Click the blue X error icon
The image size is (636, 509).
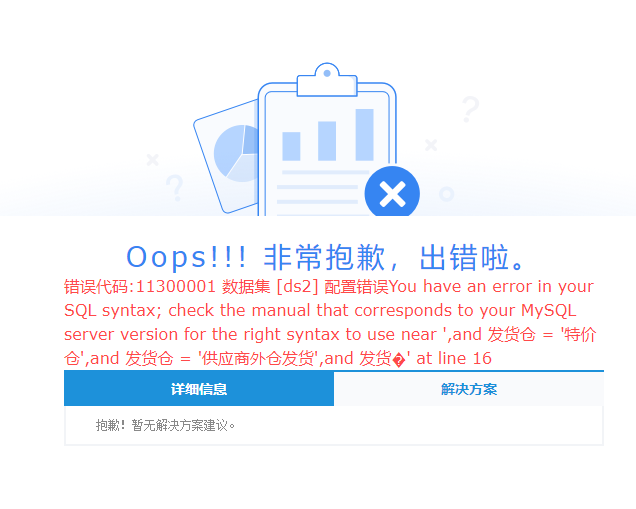[392, 193]
